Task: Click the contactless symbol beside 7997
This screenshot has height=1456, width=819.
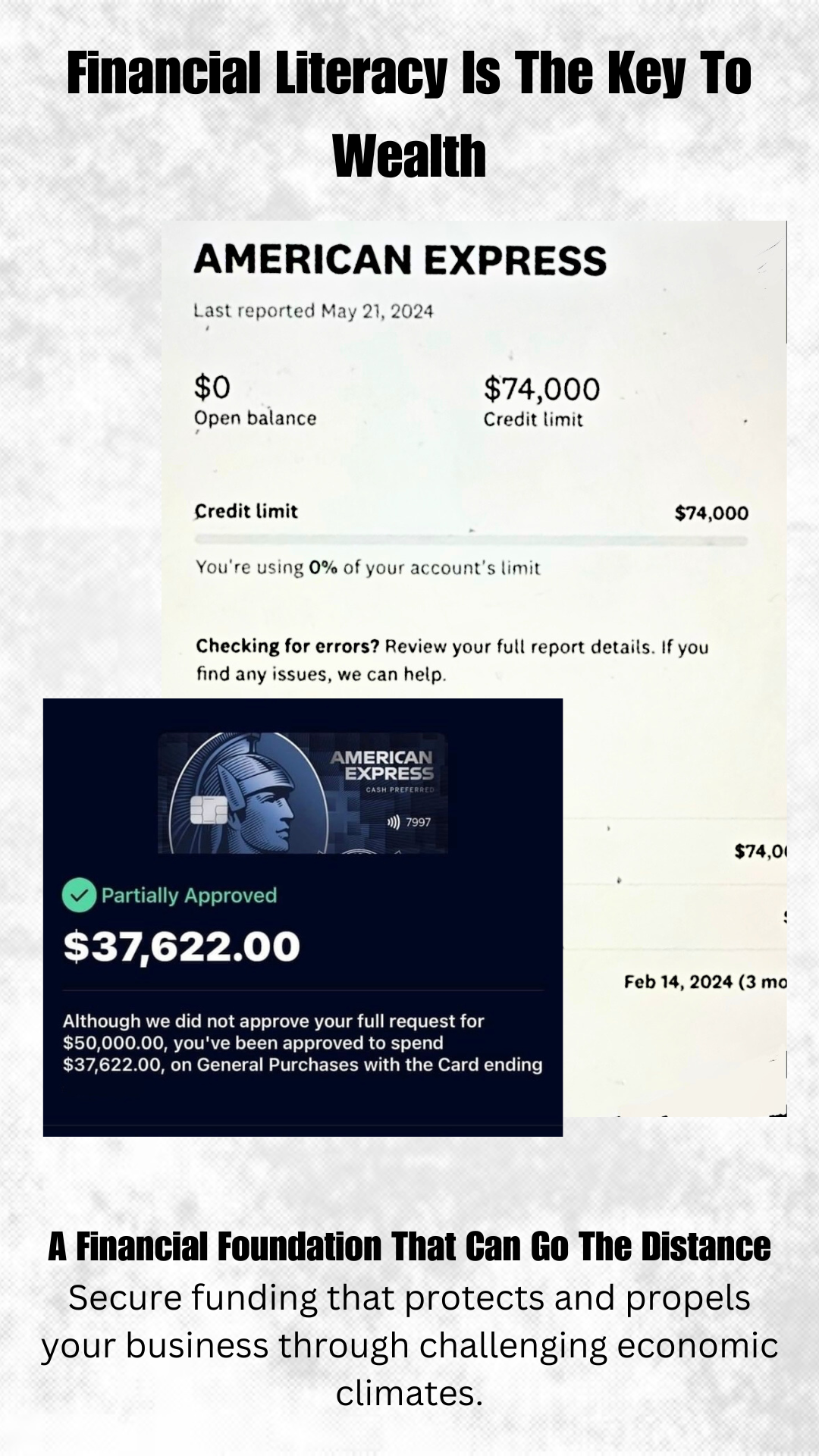Action: (x=394, y=822)
